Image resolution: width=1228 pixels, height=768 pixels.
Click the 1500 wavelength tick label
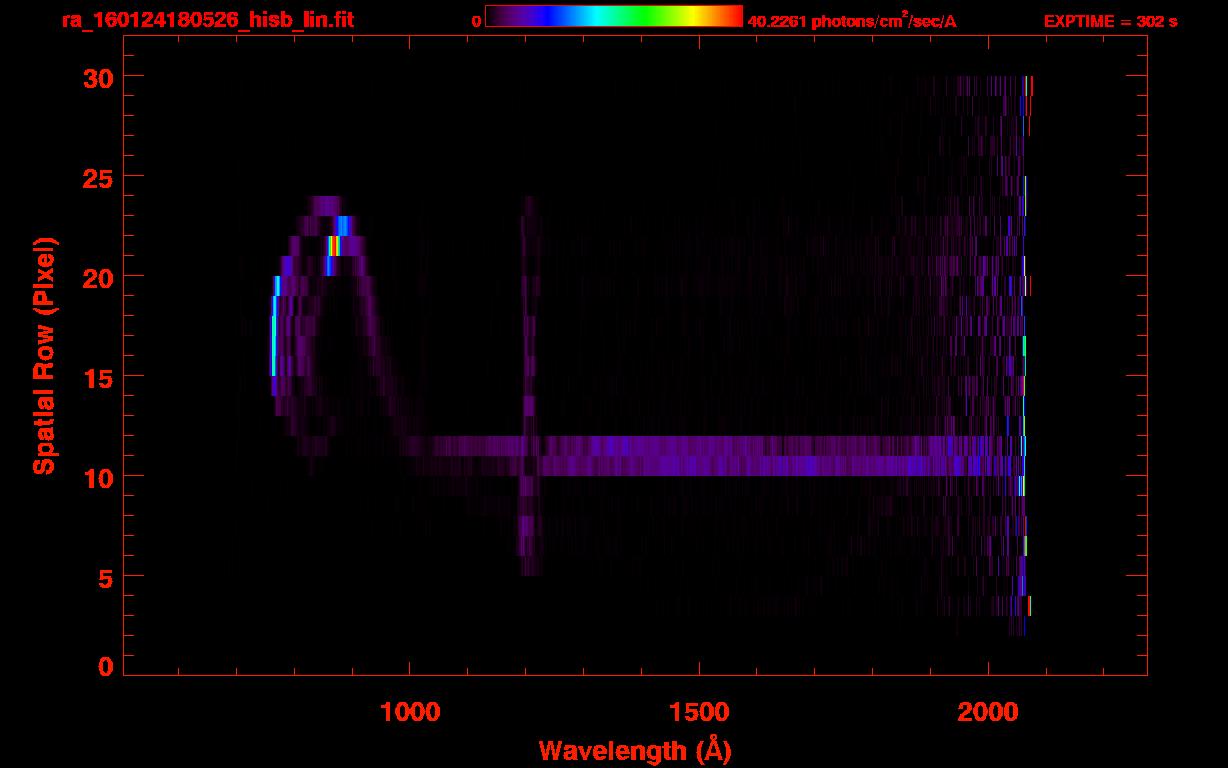(699, 713)
